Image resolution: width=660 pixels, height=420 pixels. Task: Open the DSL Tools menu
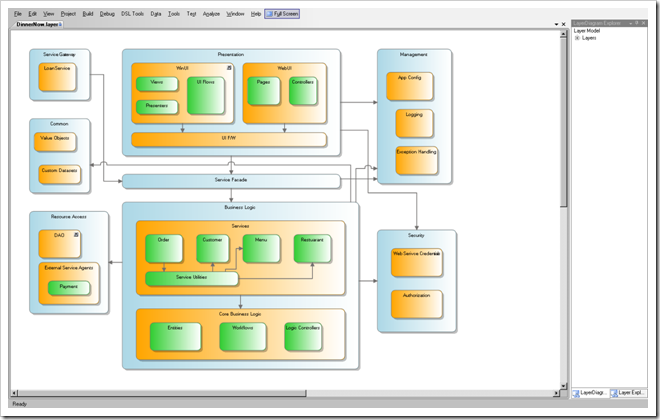[132, 14]
